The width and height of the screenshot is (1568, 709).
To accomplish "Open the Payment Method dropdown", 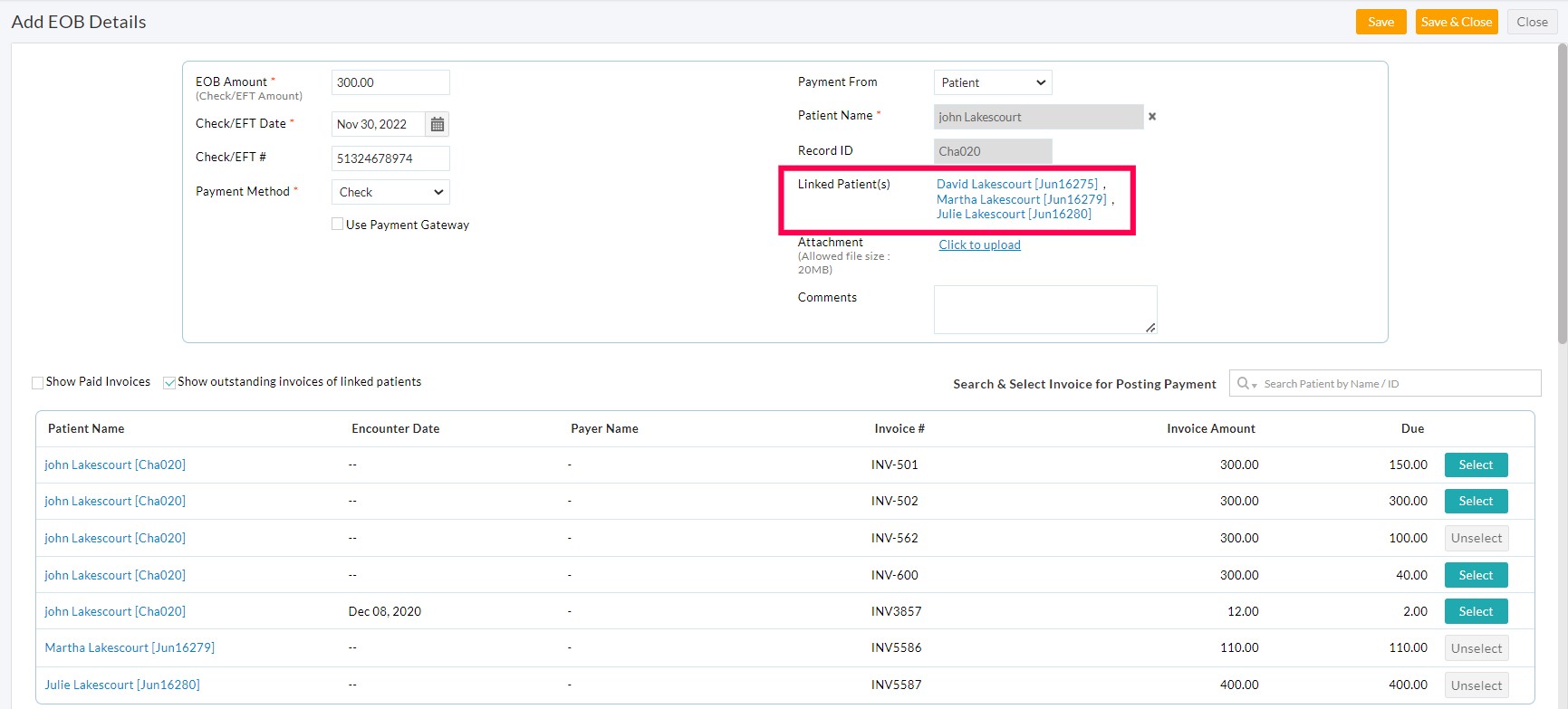I will pyautogui.click(x=390, y=192).
